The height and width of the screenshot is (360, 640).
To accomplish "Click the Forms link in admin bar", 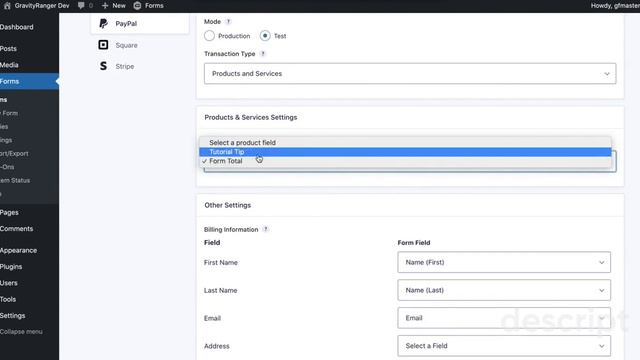I will [154, 6].
